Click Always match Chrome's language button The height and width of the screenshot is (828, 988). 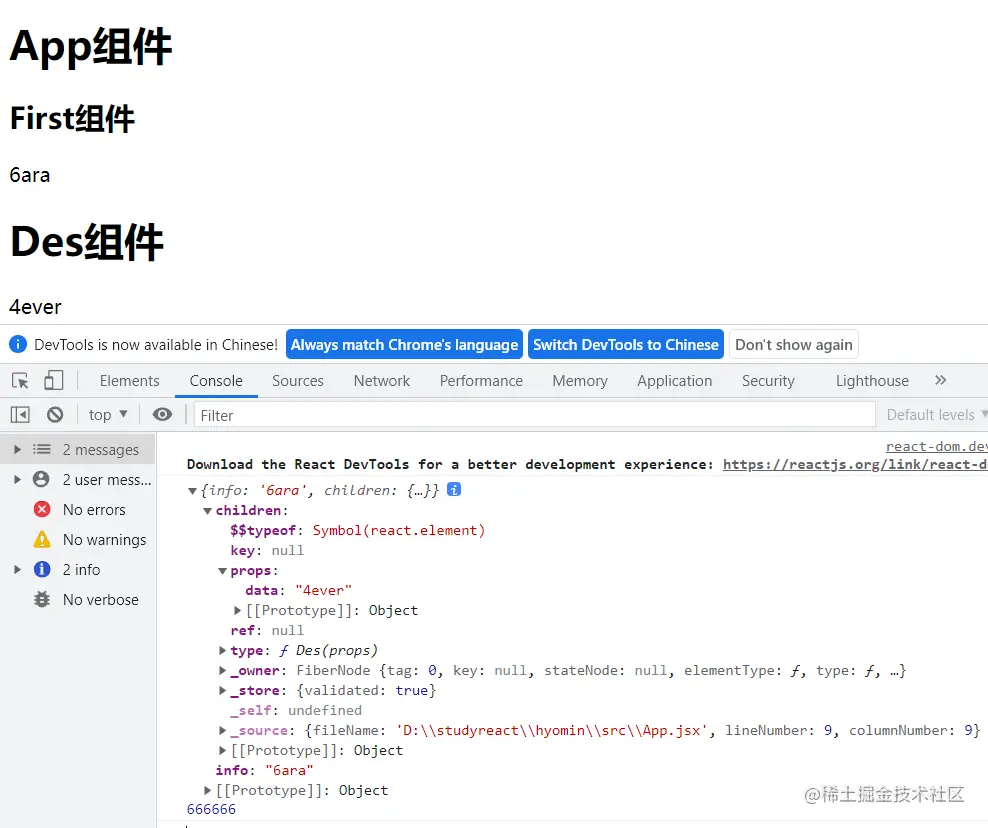pyautogui.click(x=405, y=344)
